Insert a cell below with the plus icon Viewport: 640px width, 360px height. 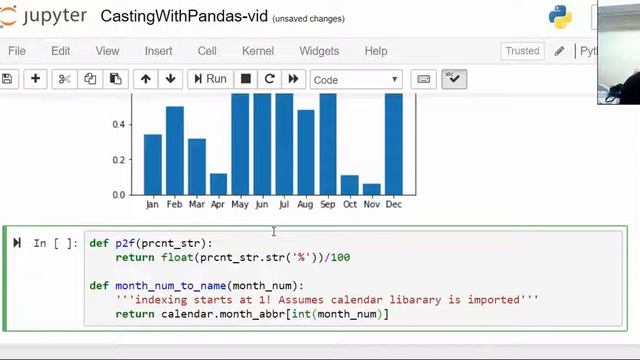pyautogui.click(x=36, y=79)
